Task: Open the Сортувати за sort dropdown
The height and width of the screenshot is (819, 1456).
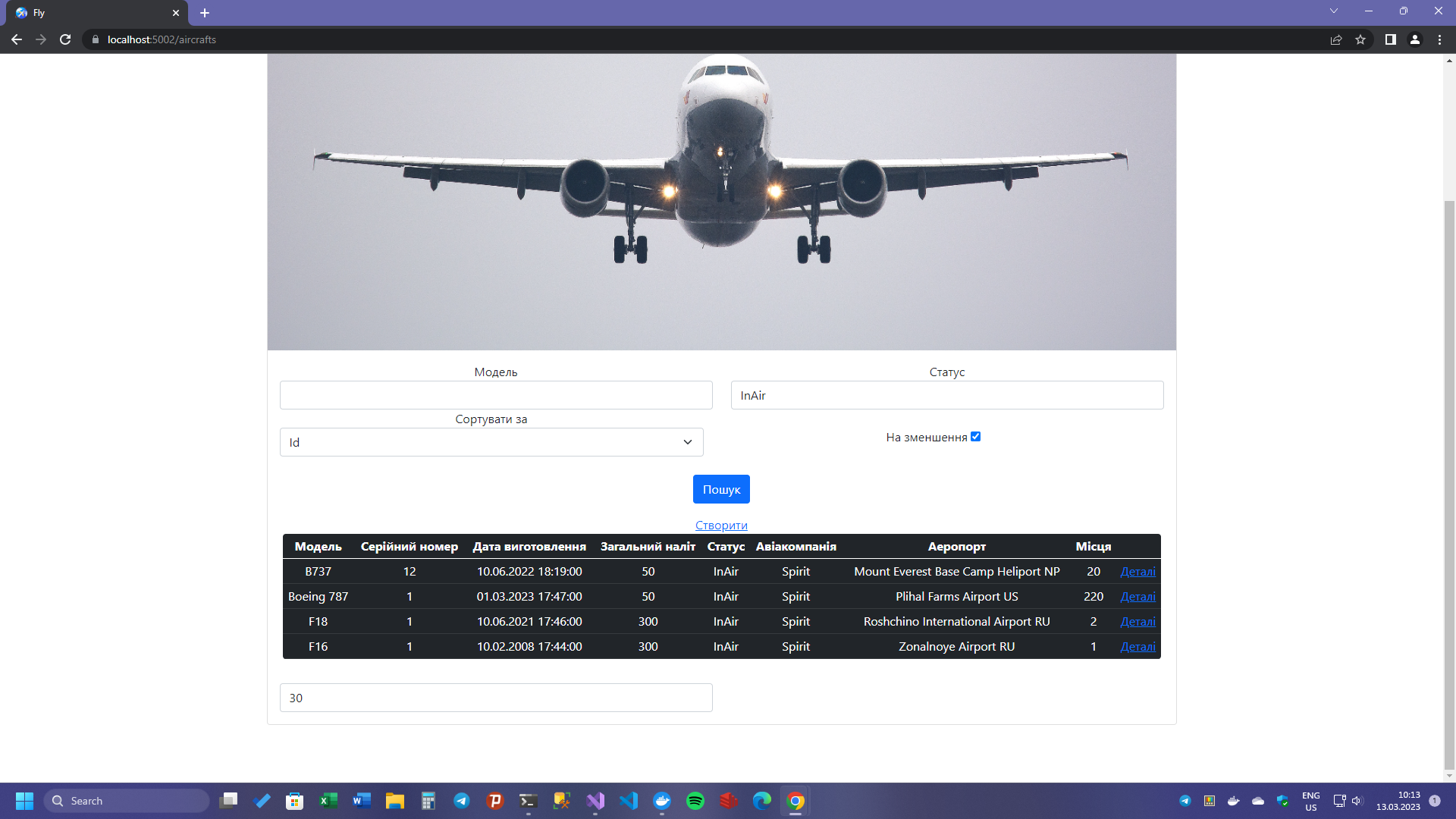Action: point(491,442)
